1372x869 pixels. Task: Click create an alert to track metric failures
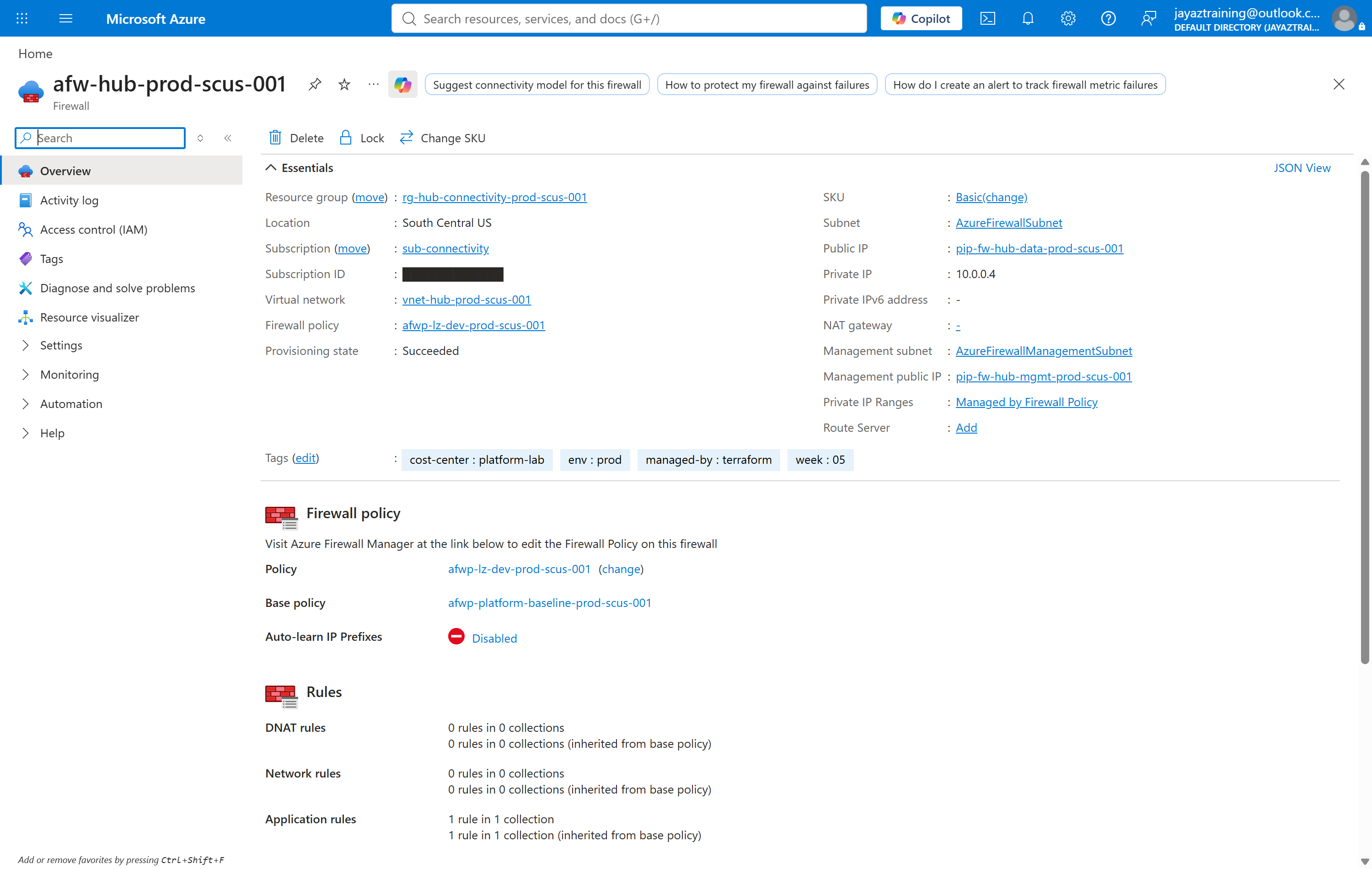coord(1025,85)
